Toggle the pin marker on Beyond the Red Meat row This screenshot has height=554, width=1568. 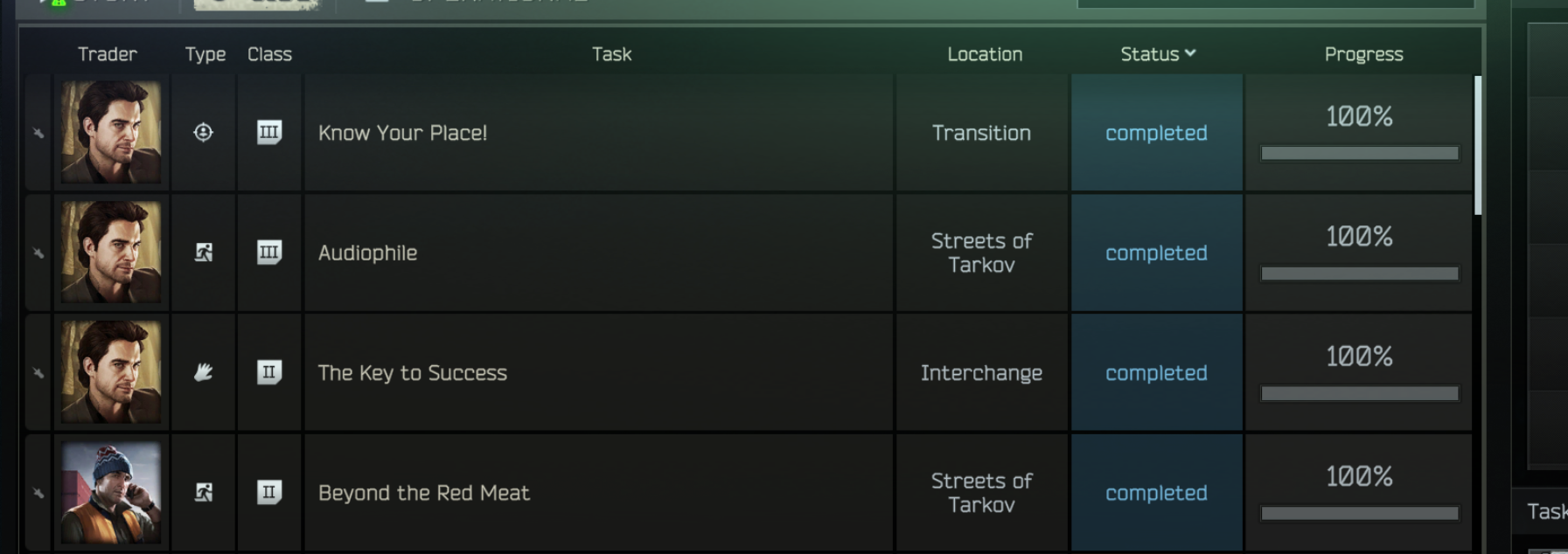[x=38, y=493]
